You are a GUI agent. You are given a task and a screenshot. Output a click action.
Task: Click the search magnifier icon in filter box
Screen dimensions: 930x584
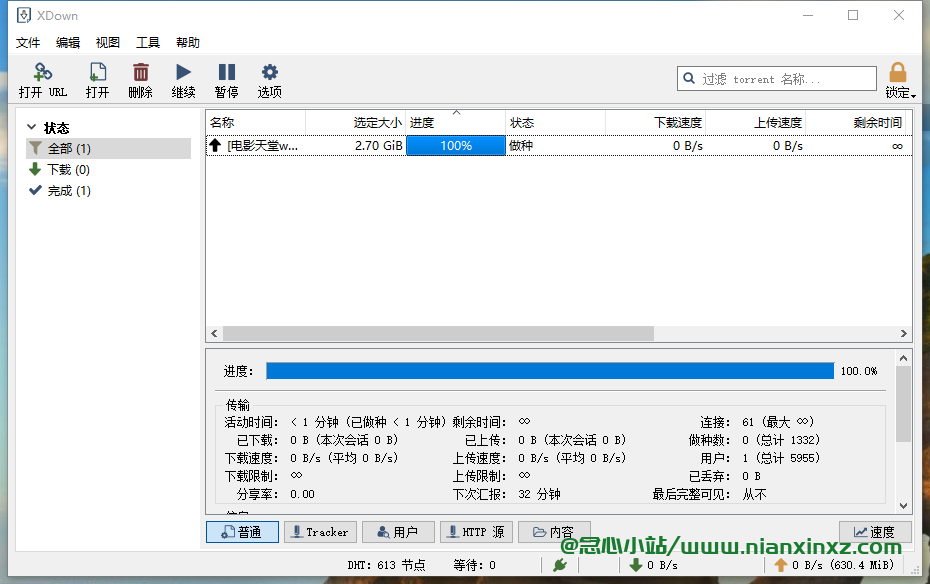(689, 78)
